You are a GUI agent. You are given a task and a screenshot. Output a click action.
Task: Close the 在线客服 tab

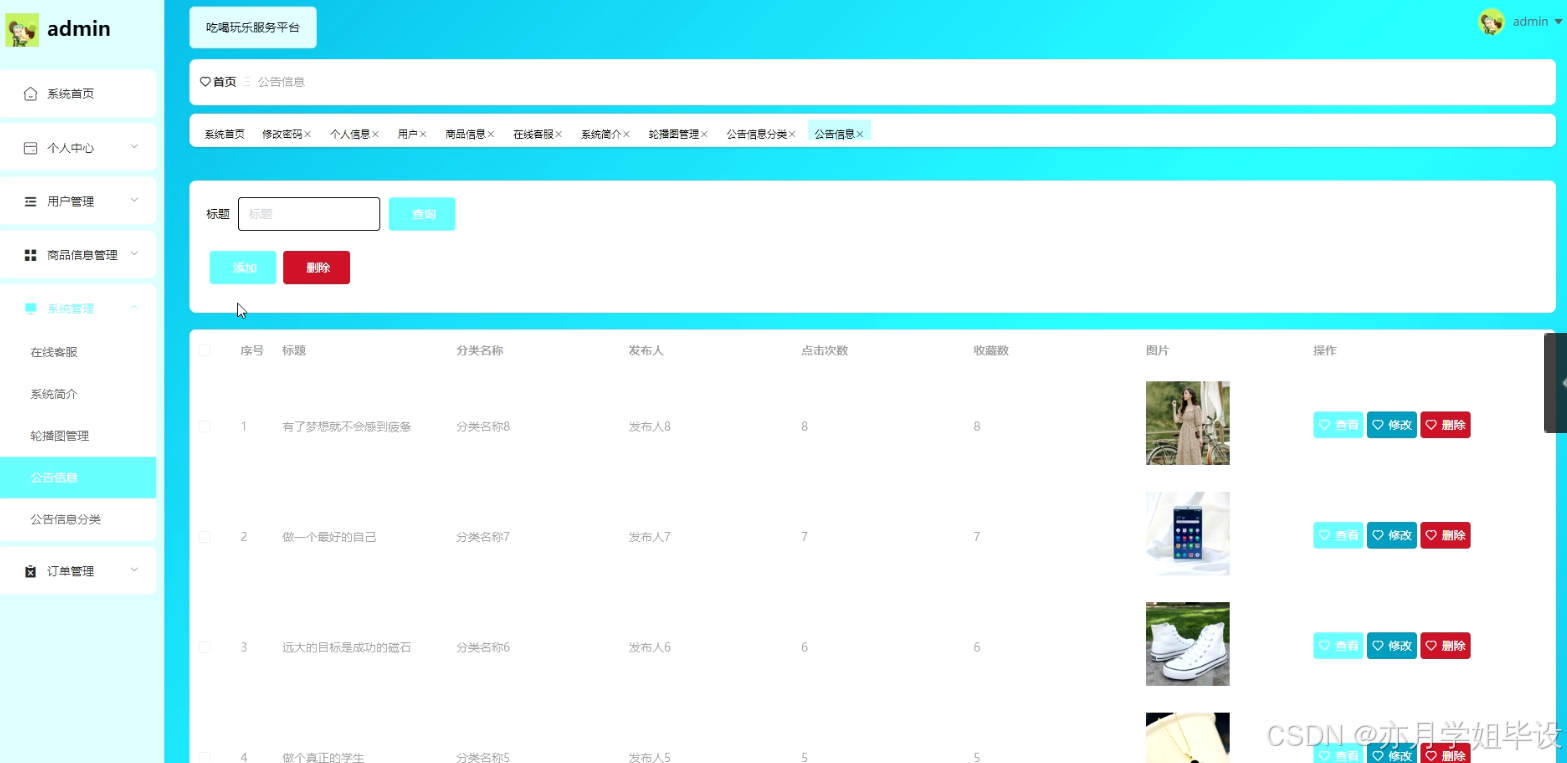click(x=559, y=134)
